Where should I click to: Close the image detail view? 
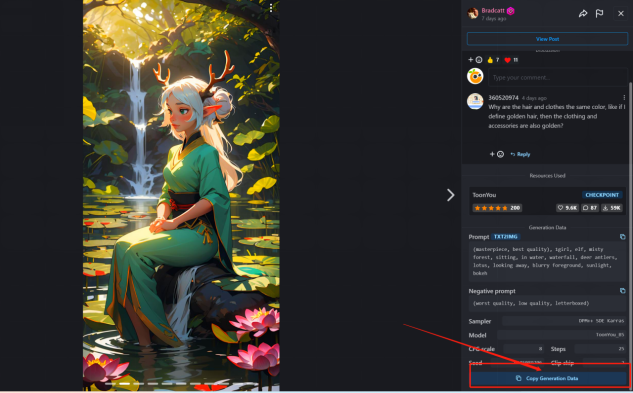tap(621, 14)
